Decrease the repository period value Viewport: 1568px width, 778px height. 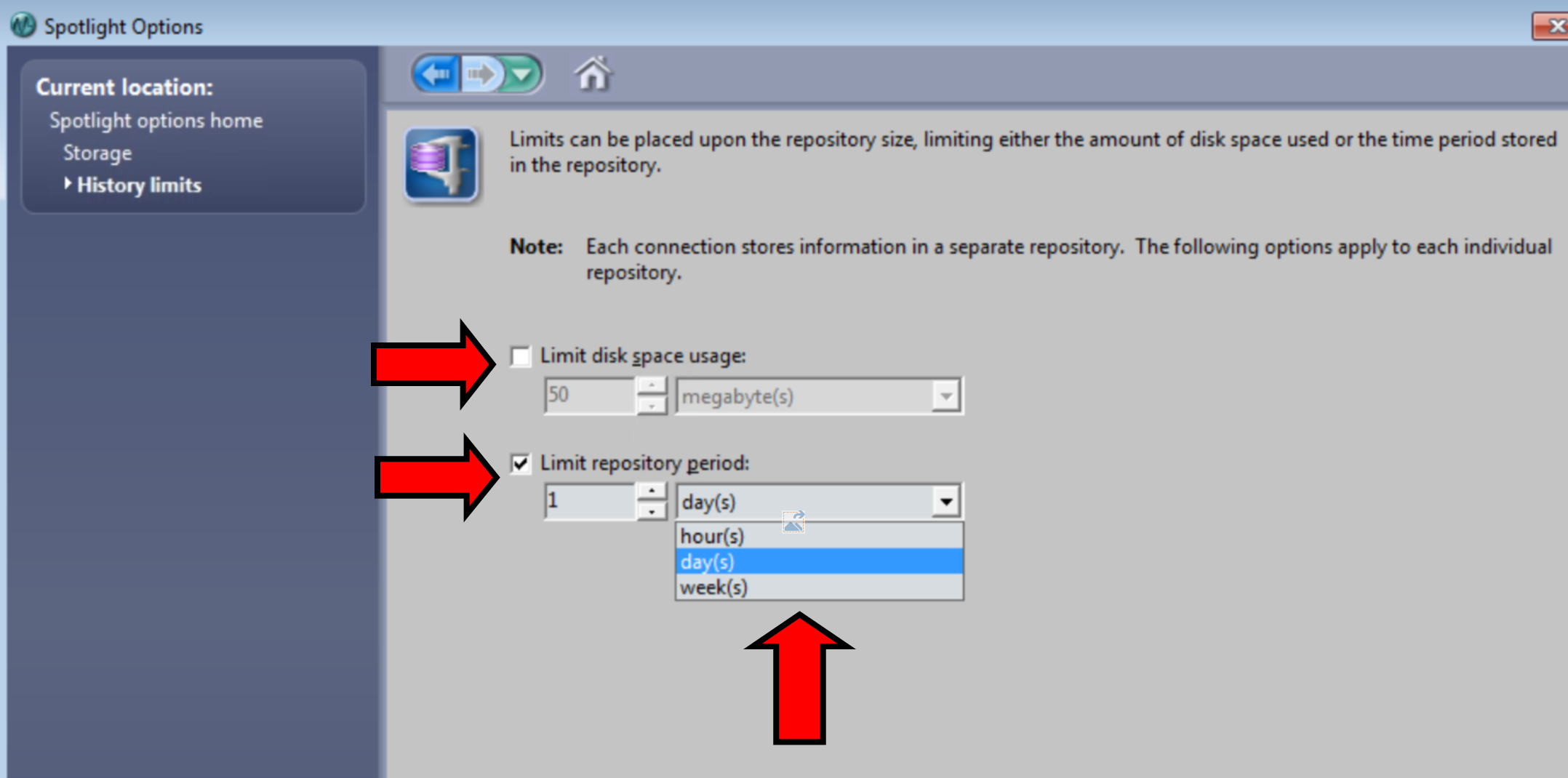click(652, 511)
